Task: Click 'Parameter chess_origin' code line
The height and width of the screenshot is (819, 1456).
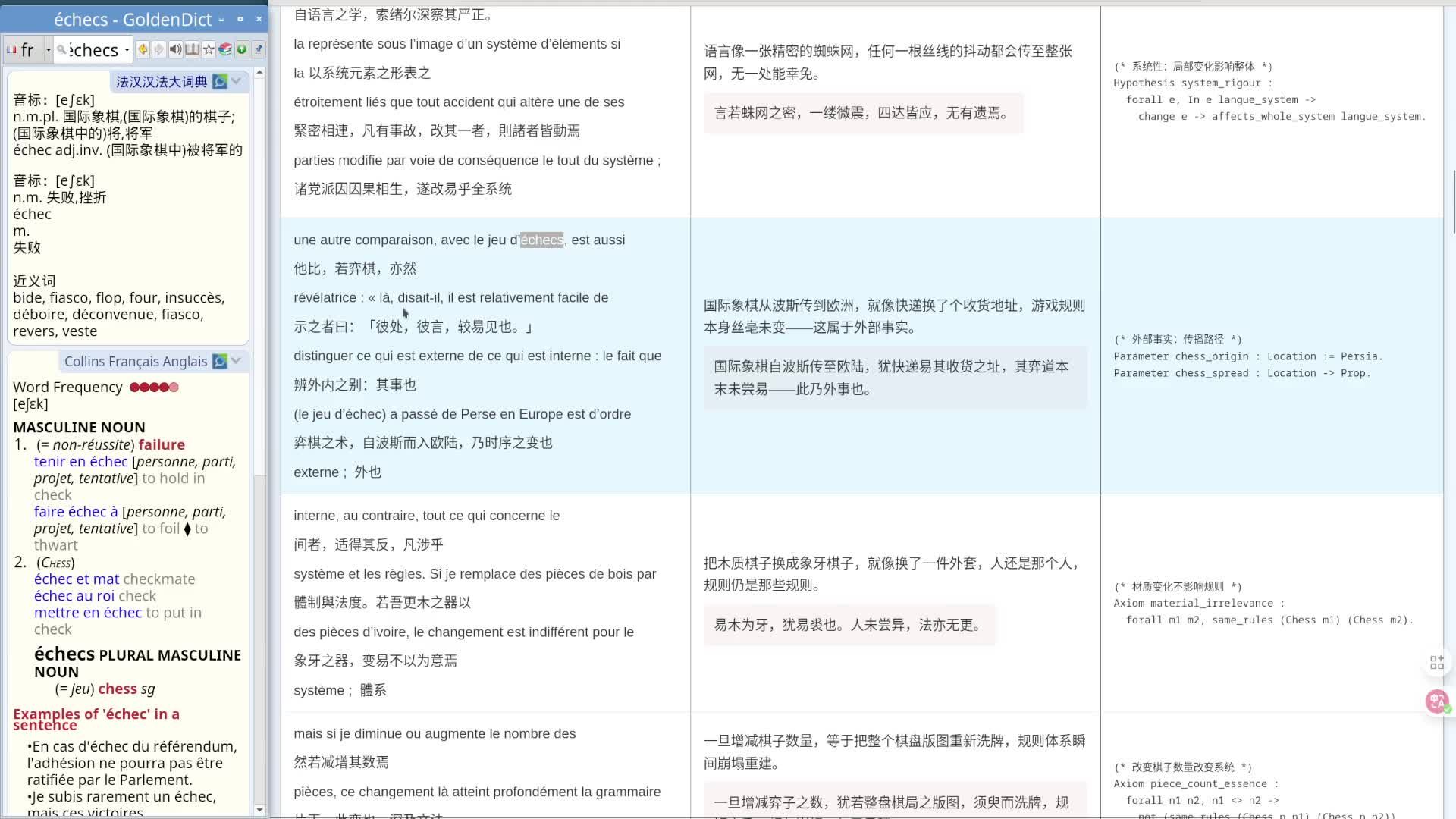Action: 1248,356
